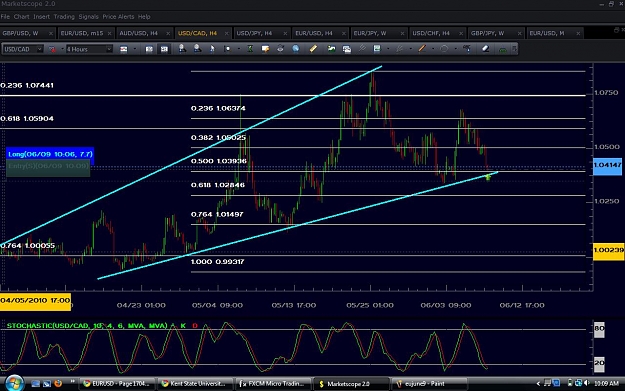This screenshot has height=391, width=625.
Task: Click the second period navigation icon
Action: coord(164,49)
